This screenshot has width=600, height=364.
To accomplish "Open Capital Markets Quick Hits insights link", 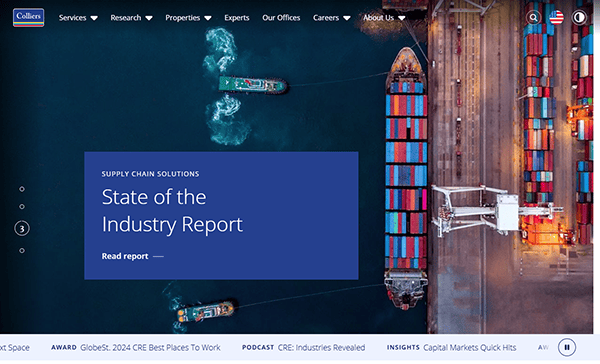I will 470,348.
